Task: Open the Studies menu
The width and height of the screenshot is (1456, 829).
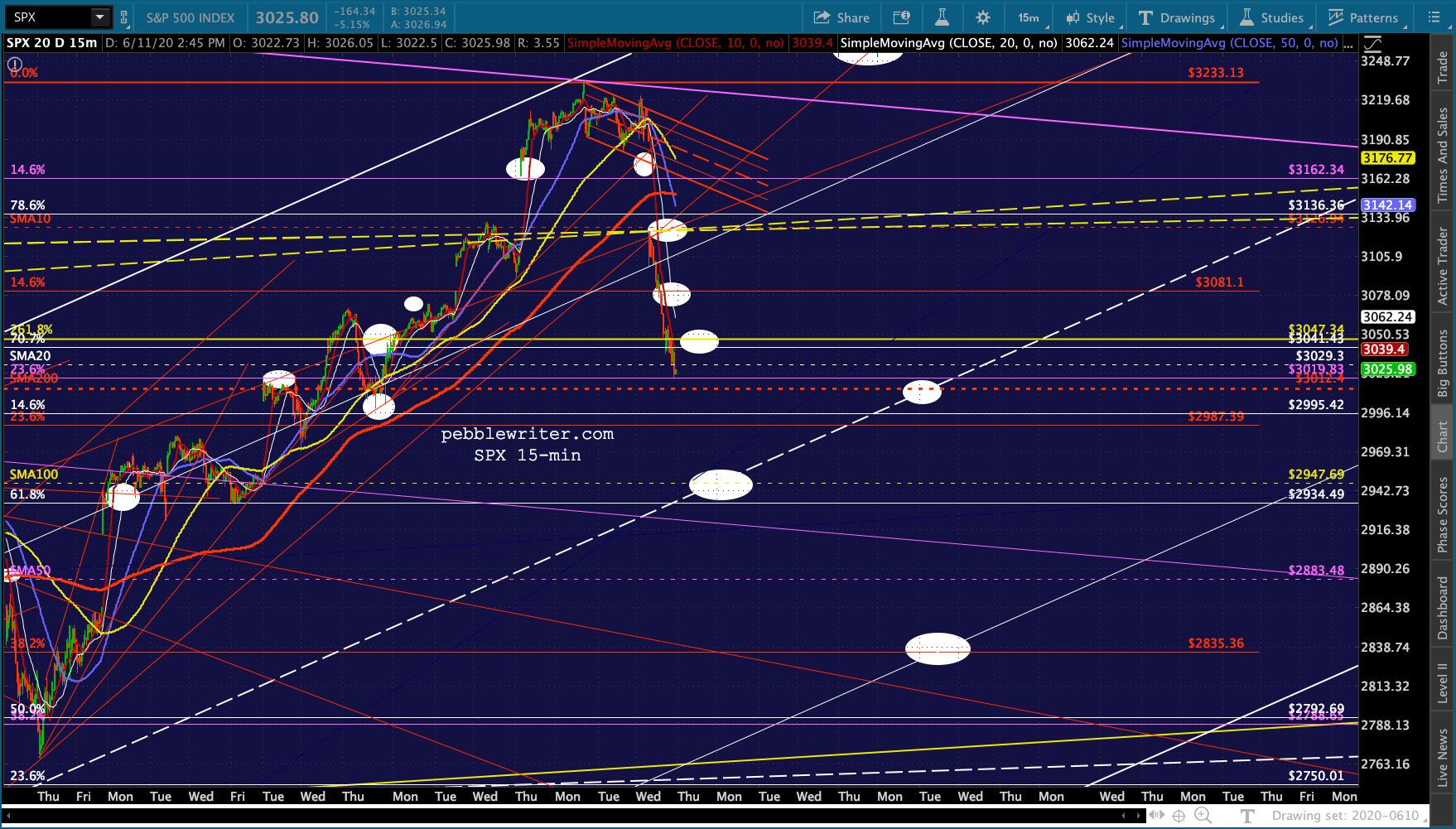Action: coord(1272,17)
